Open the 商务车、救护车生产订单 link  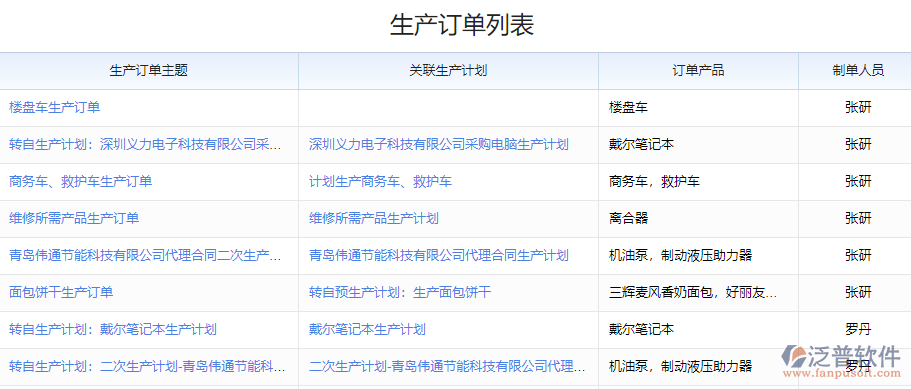pos(81,181)
